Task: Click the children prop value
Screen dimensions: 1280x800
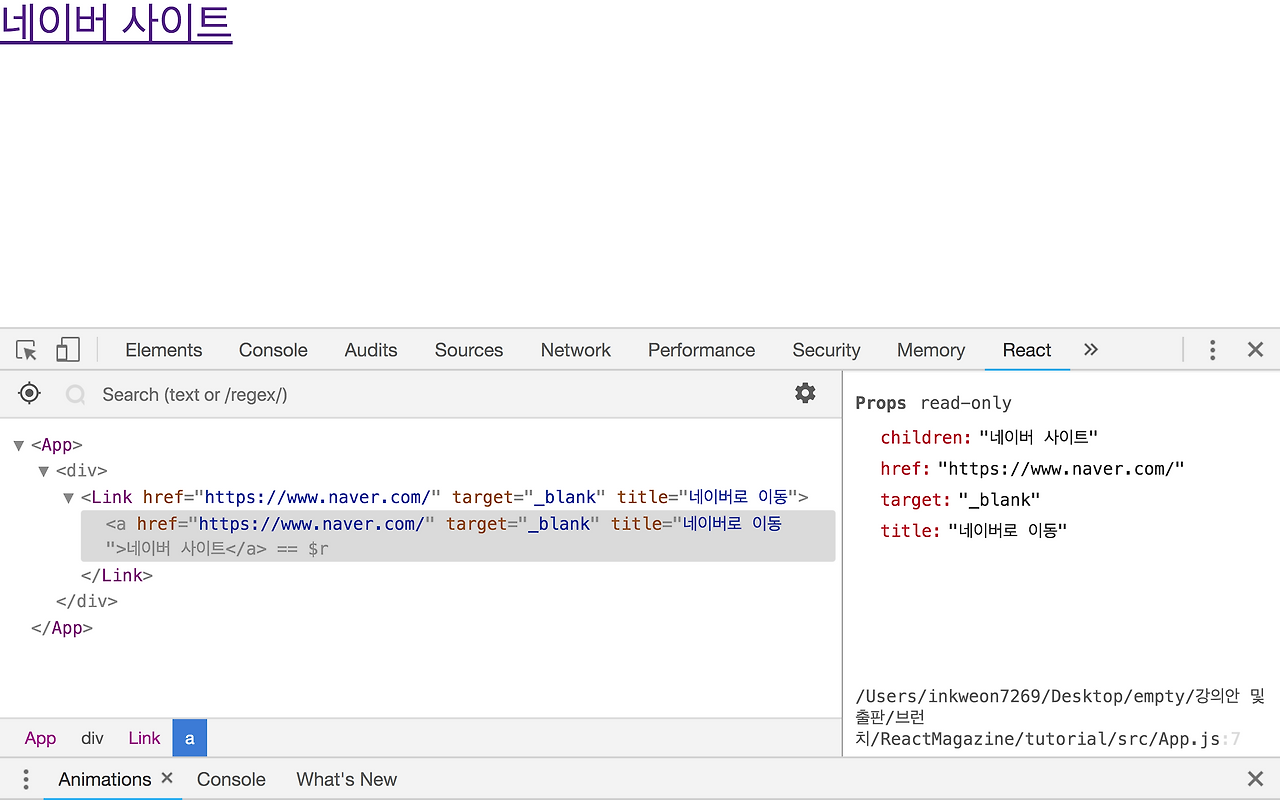Action: click(x=1038, y=437)
